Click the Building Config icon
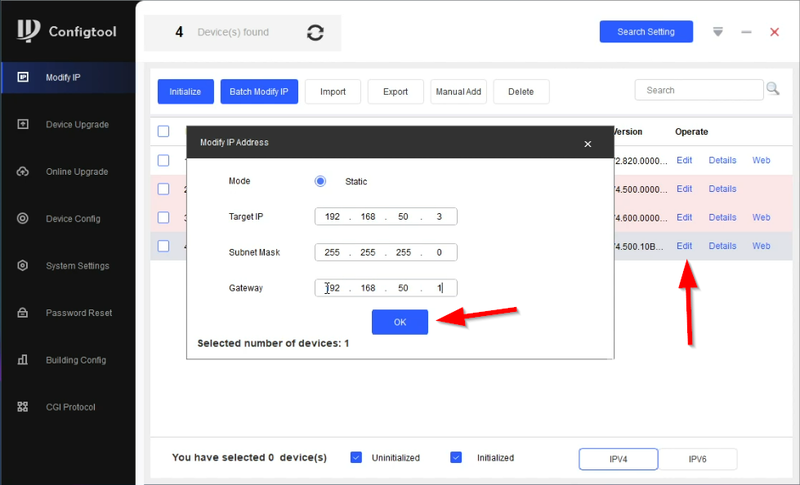Viewport: 800px width, 485px height. (22, 360)
